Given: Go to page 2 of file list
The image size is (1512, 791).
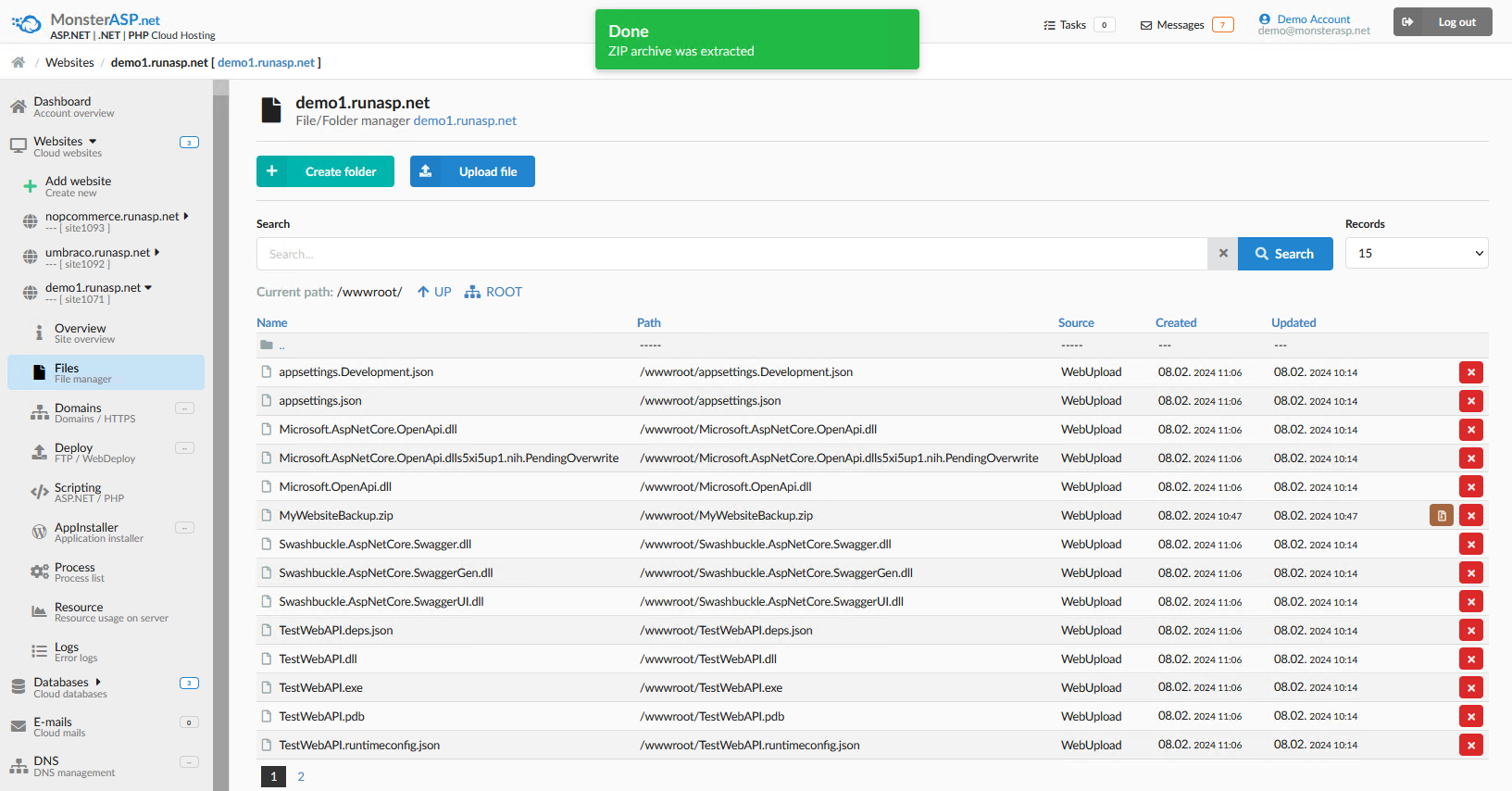Looking at the screenshot, I should pyautogui.click(x=301, y=776).
